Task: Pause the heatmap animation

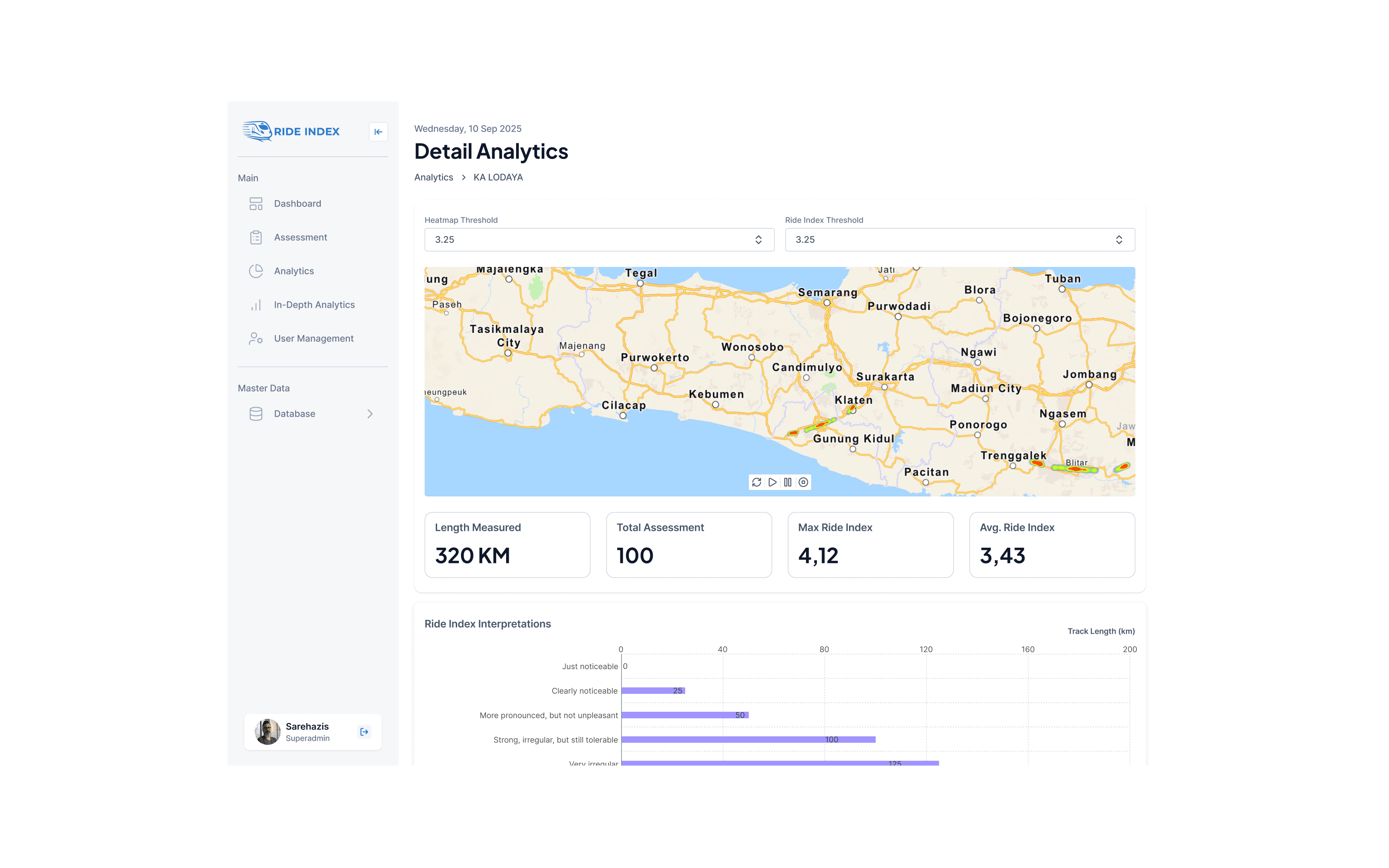Action: [788, 482]
